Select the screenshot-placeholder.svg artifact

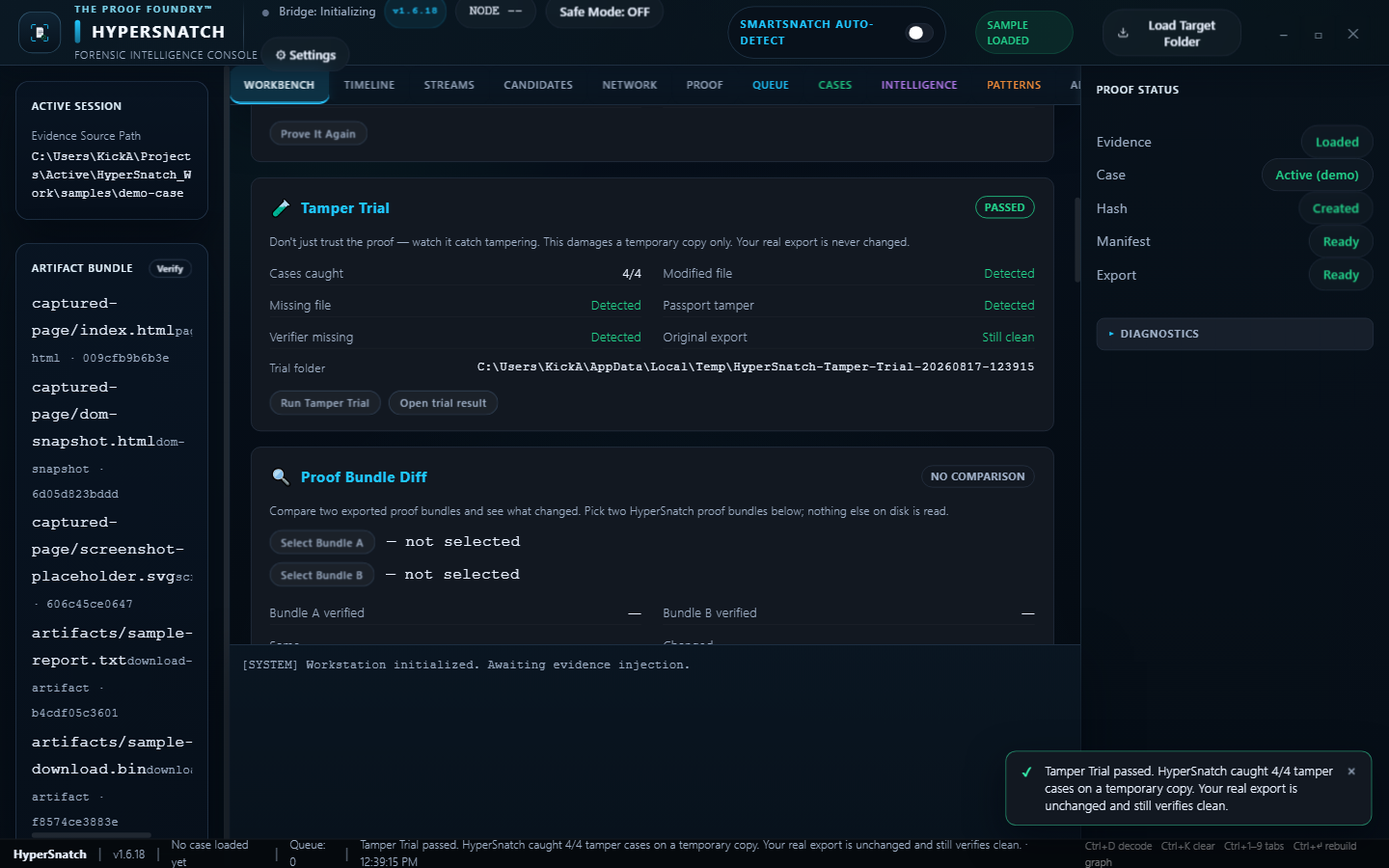[112, 562]
